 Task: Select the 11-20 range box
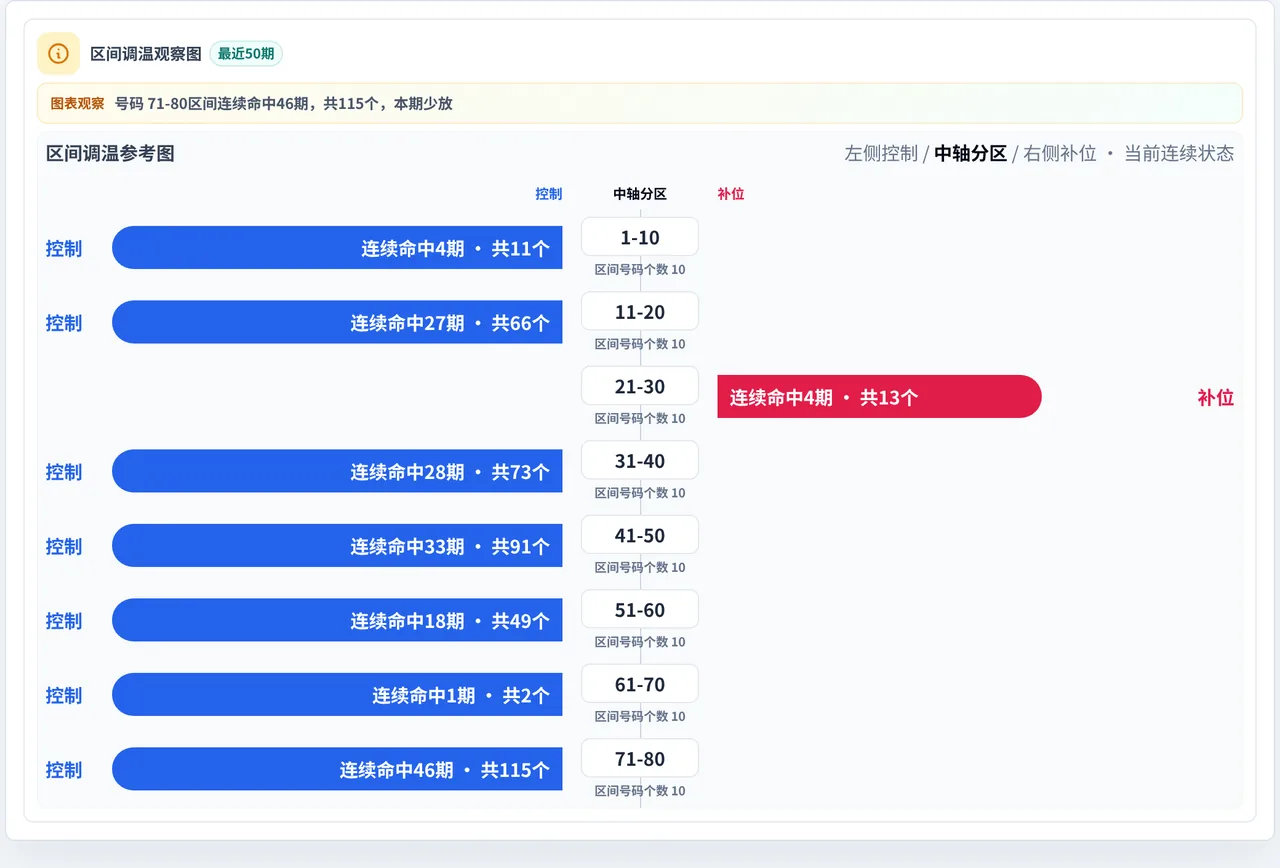[x=640, y=312]
